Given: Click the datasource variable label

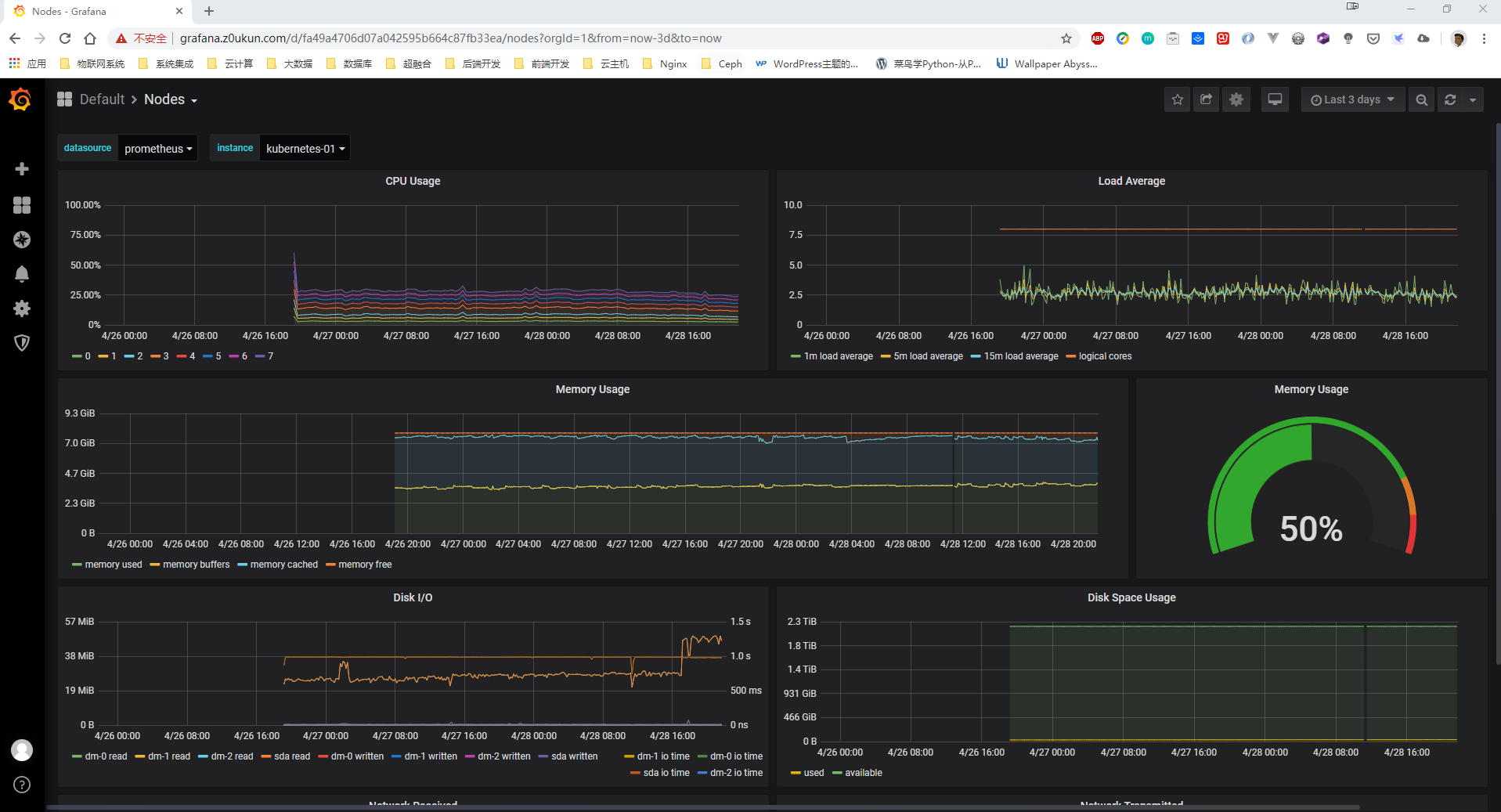Looking at the screenshot, I should (x=88, y=148).
